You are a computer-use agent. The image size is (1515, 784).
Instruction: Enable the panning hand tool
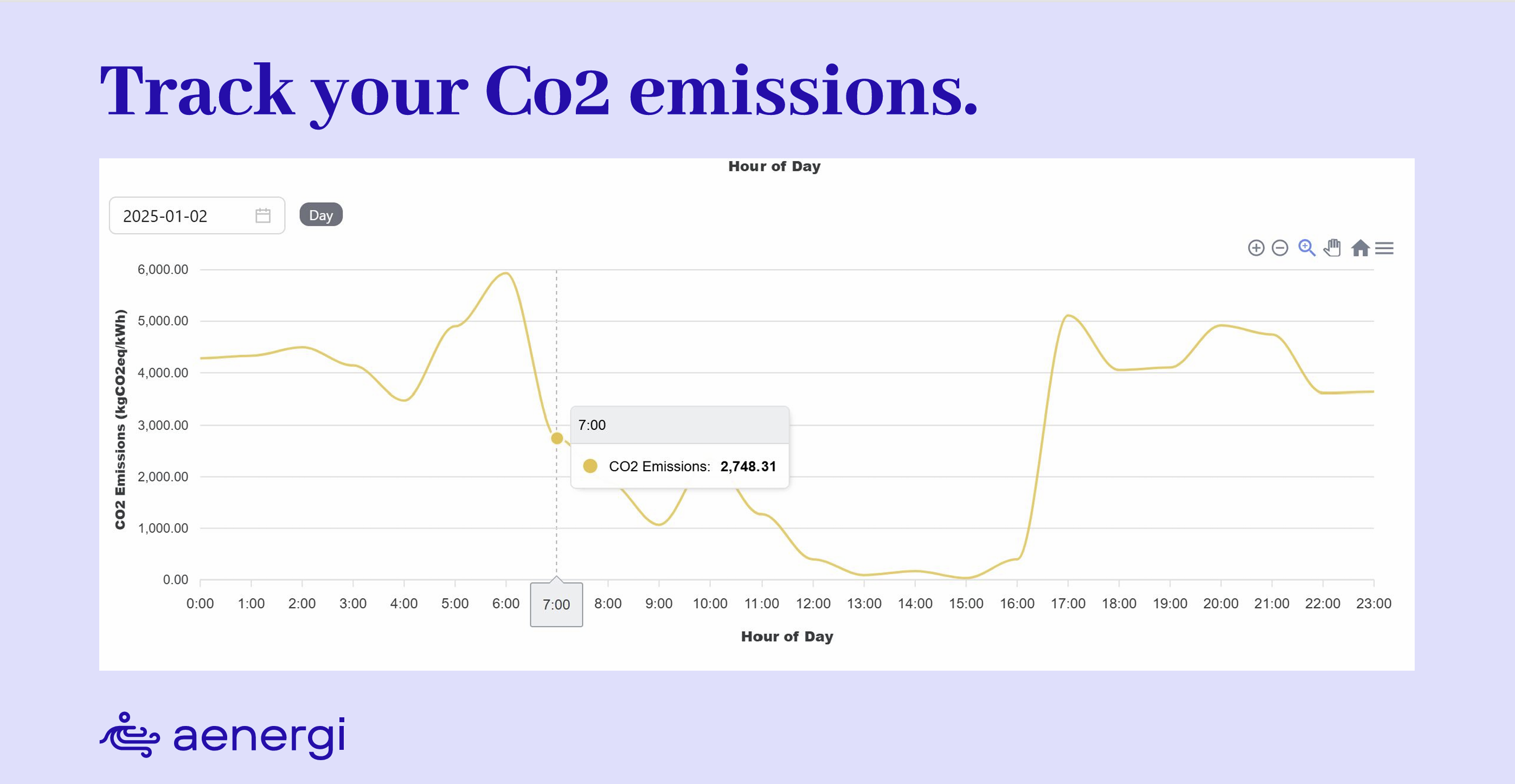tap(1333, 248)
